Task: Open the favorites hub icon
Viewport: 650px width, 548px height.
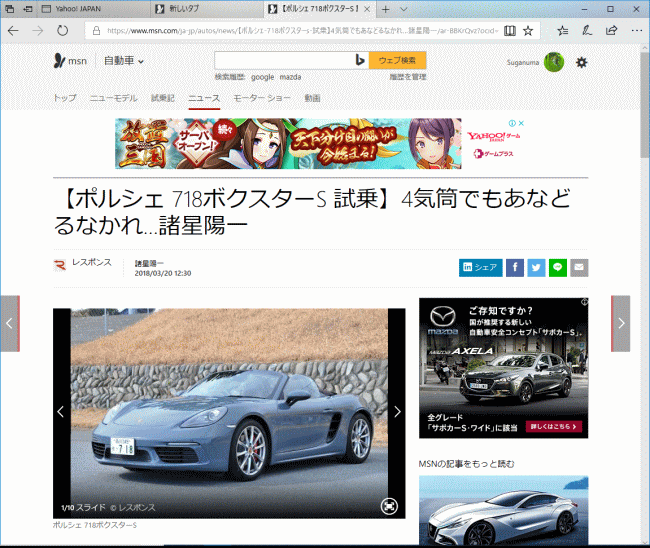Action: [563, 31]
